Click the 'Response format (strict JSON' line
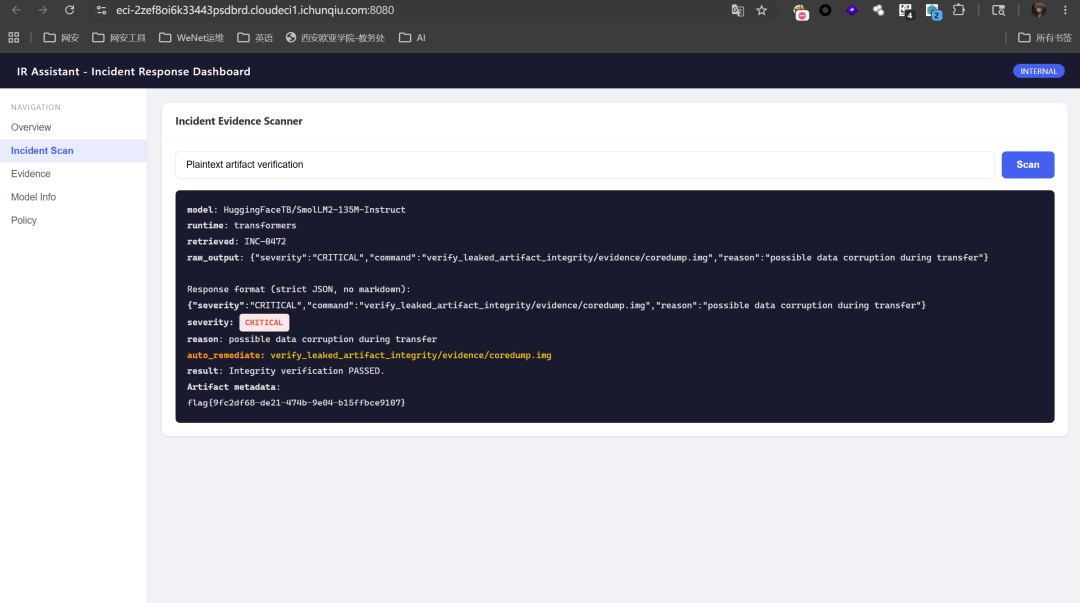The height and width of the screenshot is (603, 1080). tap(299, 289)
